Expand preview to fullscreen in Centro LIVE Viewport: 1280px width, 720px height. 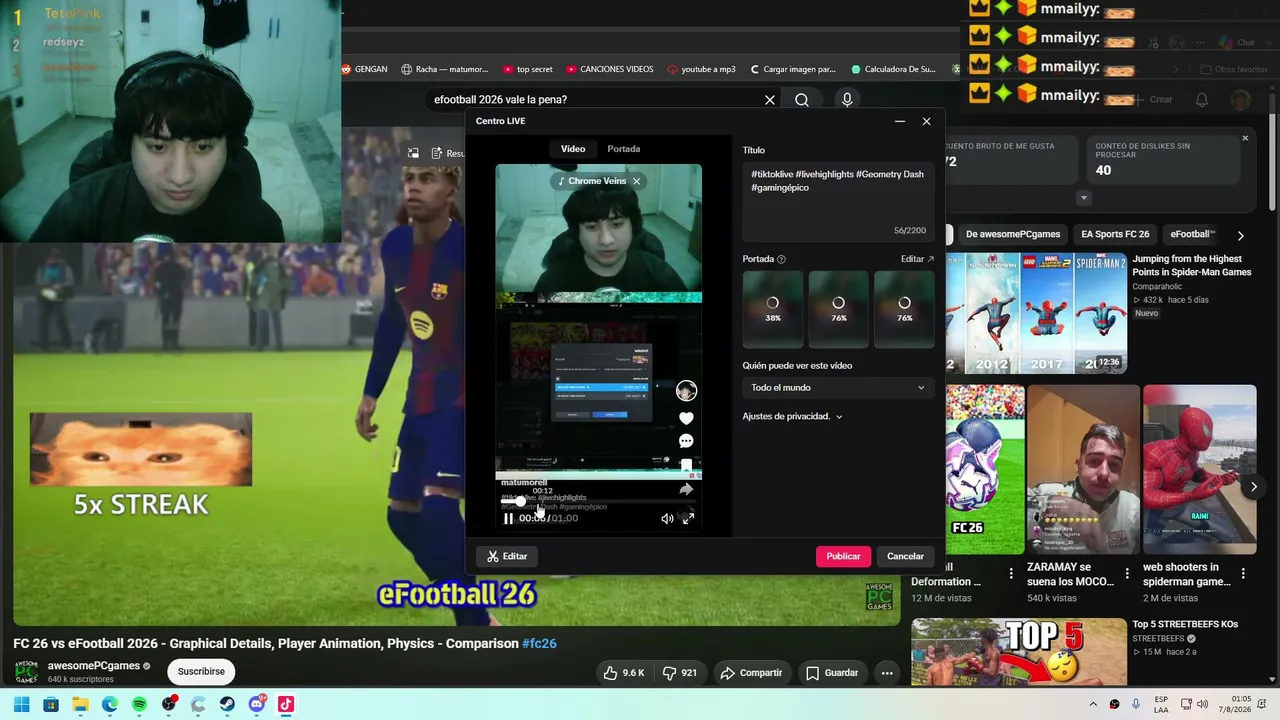tap(688, 518)
